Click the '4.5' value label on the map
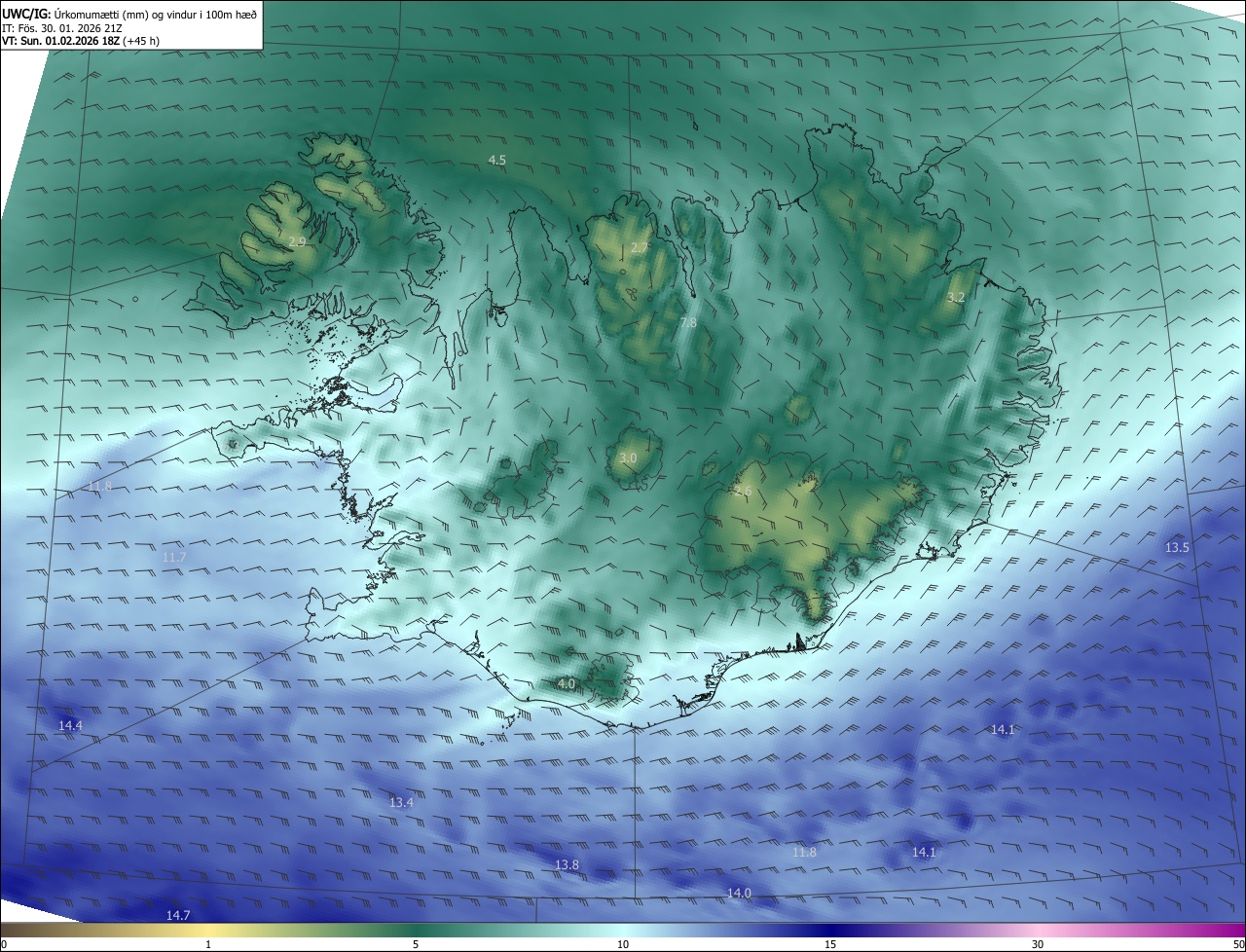1246x952 pixels. (497, 160)
